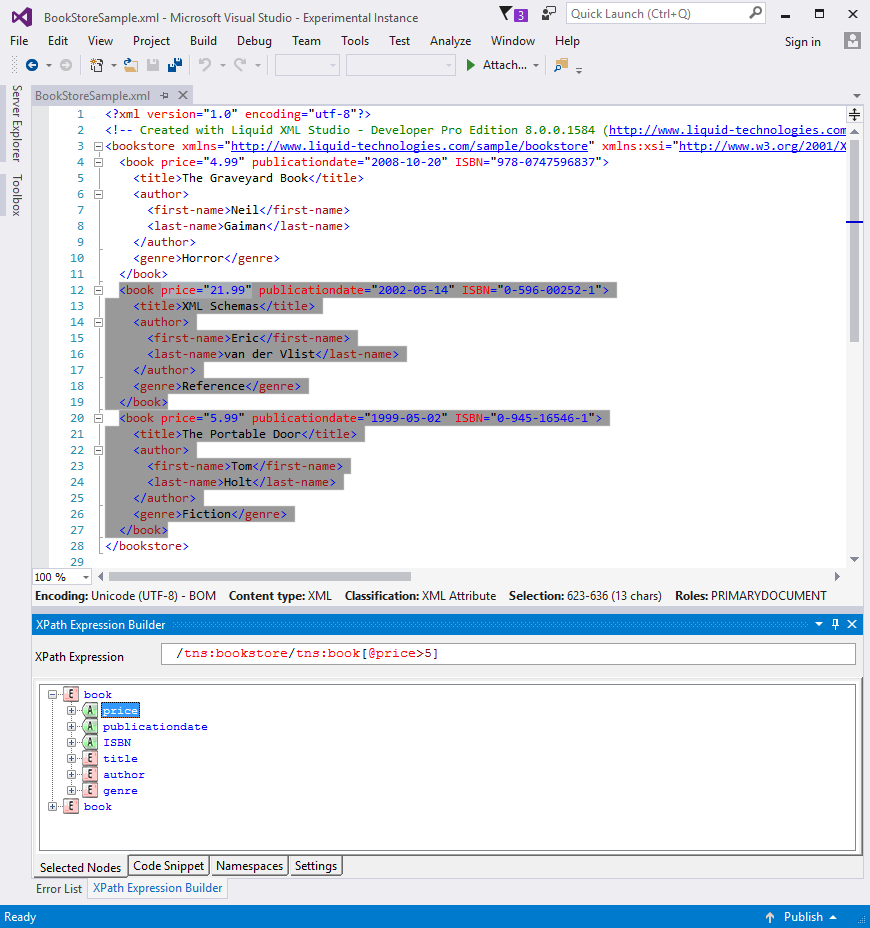Close the BookStoreSample.xml document tab

183,95
